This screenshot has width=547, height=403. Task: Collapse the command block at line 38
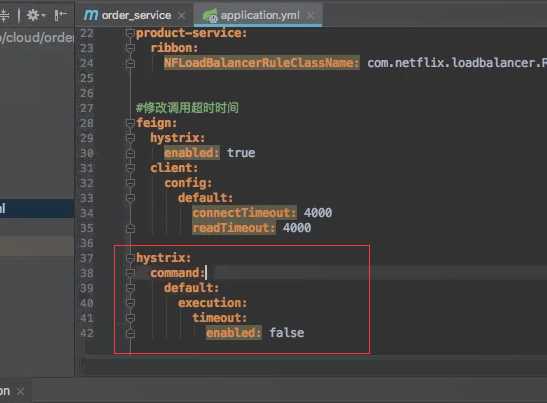click(130, 273)
